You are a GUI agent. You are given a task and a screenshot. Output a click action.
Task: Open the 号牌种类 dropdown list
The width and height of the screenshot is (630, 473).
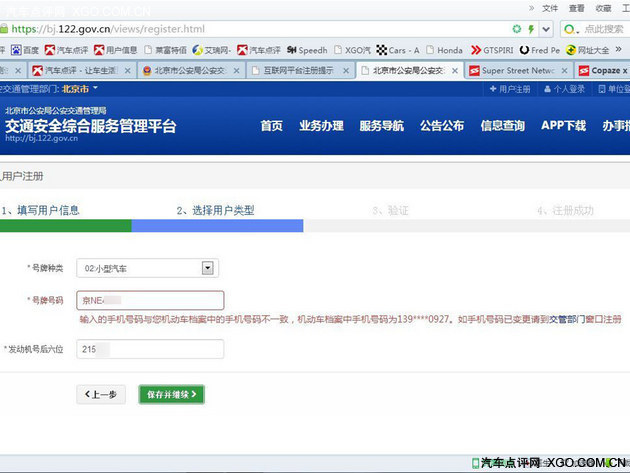click(208, 267)
